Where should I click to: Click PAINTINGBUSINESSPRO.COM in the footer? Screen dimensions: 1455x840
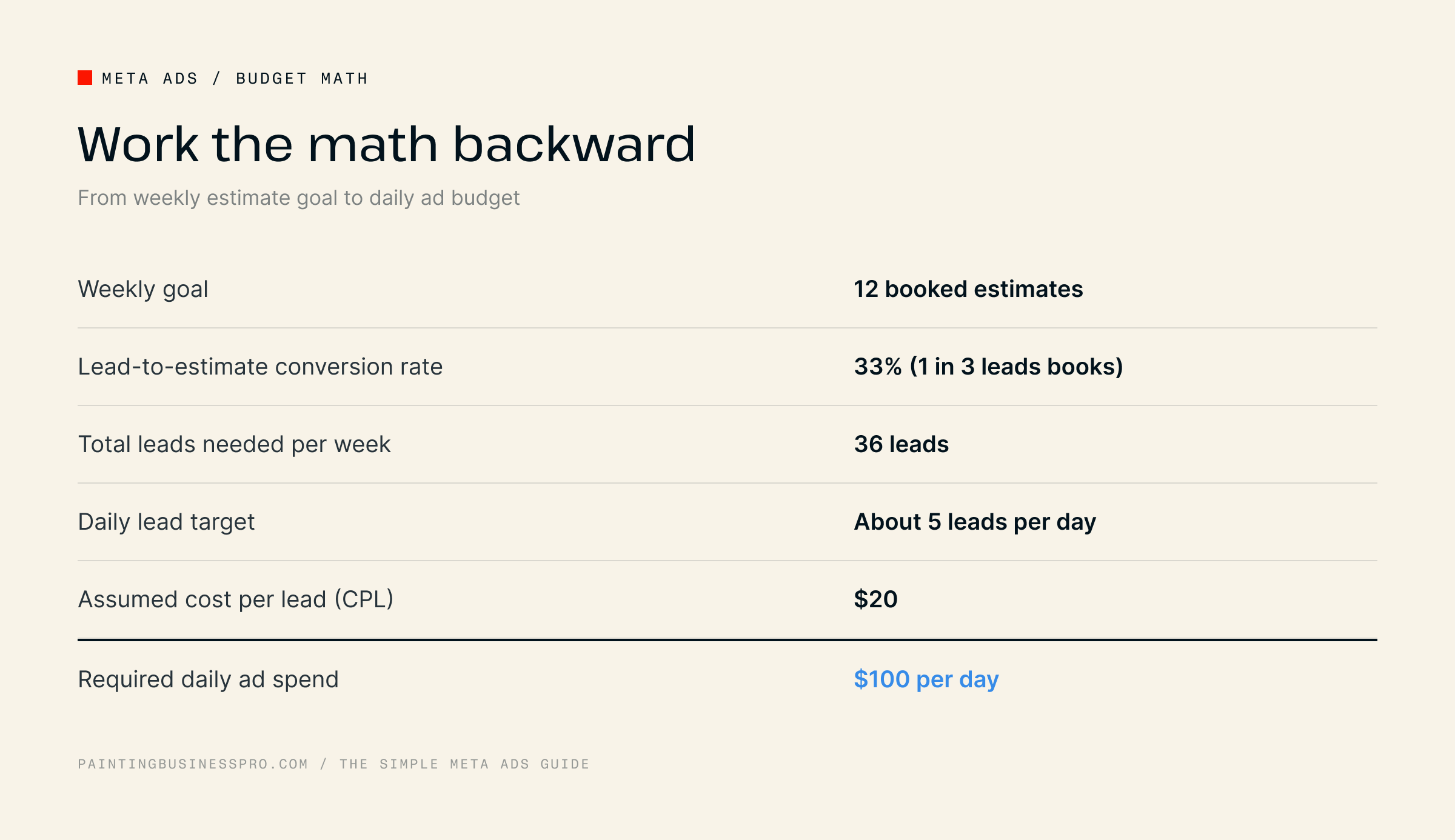pyautogui.click(x=193, y=764)
